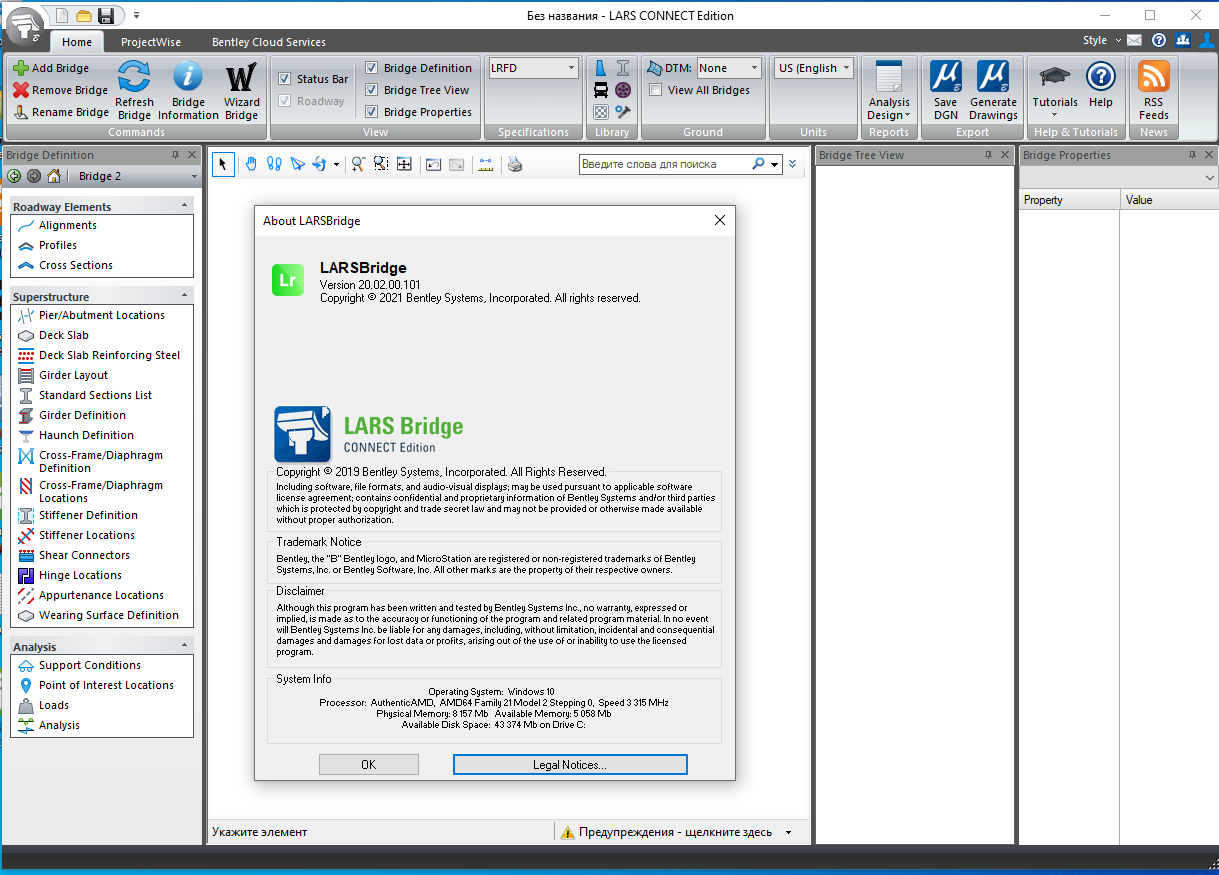Open Legal Notices in About dialog
1219x875 pixels.
coord(570,764)
